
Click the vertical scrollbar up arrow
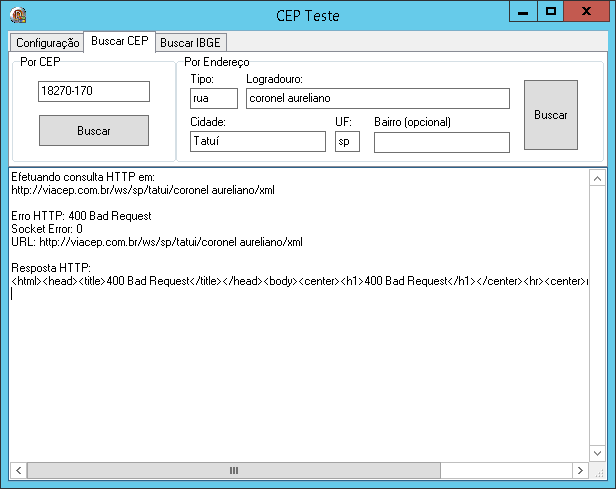pos(597,179)
